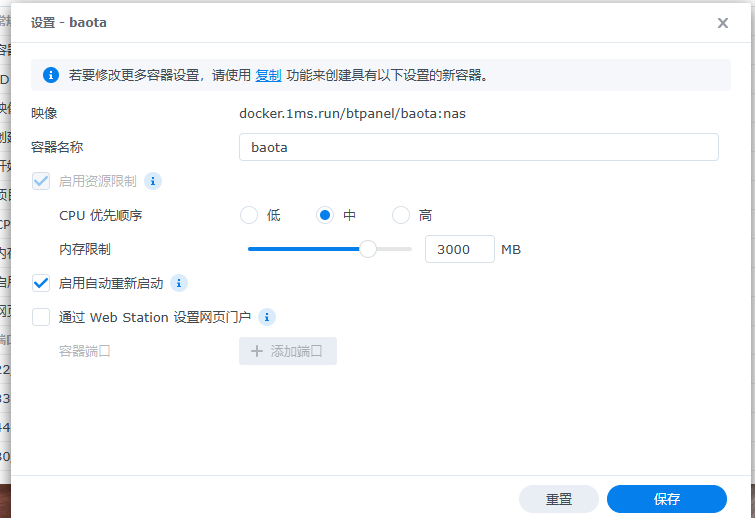Click the 容器名称 field containing baota

(479, 147)
